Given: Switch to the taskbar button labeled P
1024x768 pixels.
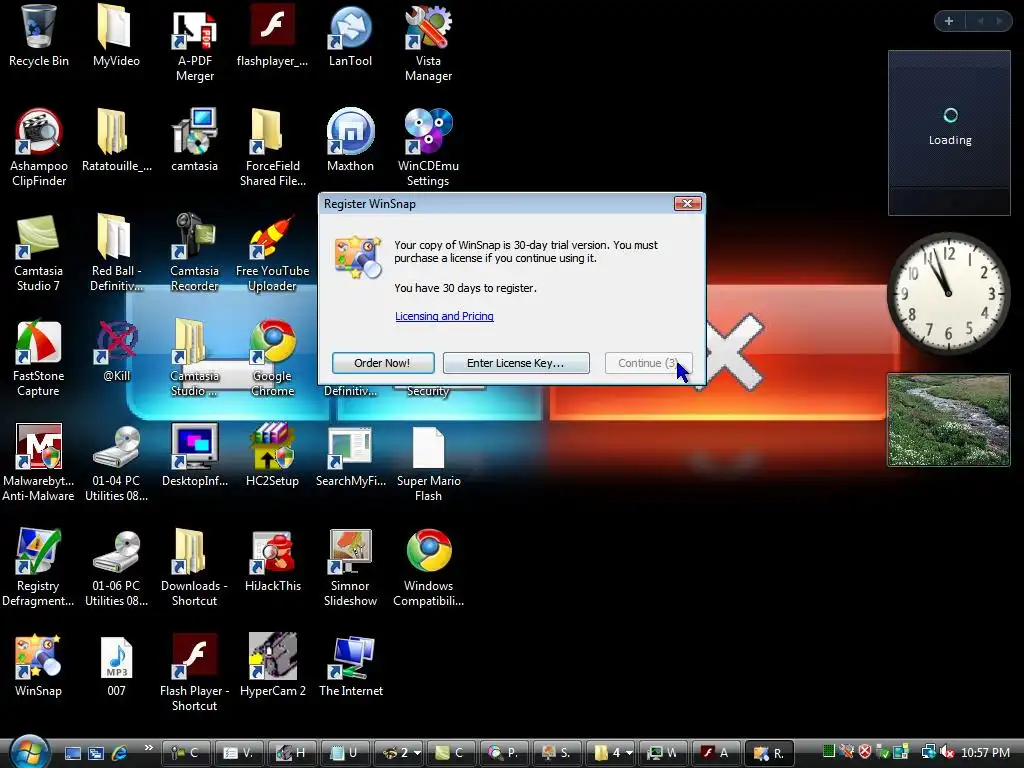Looking at the screenshot, I should coord(503,753).
